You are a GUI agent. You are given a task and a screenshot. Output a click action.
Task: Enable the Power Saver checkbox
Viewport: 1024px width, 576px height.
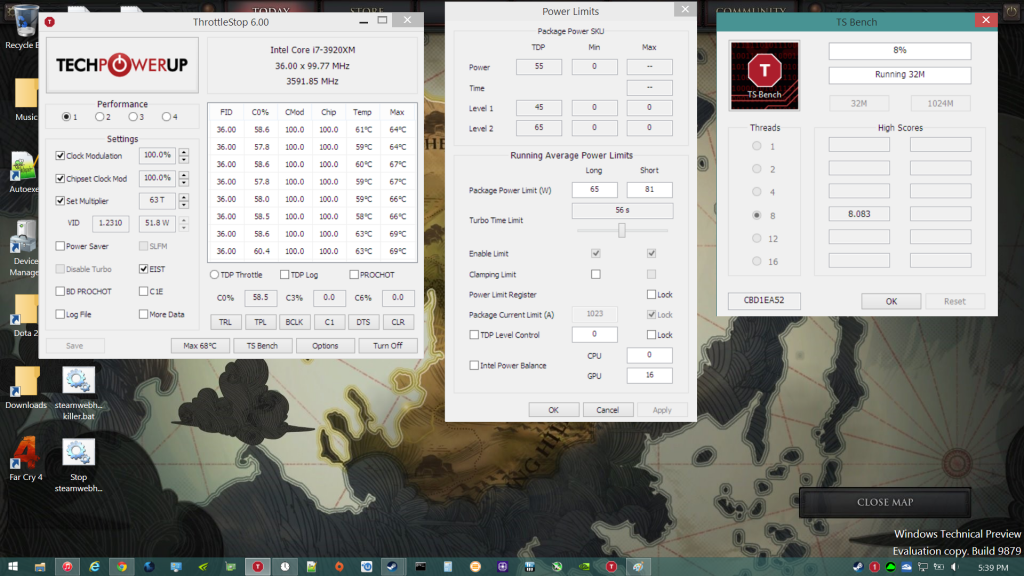coord(60,246)
